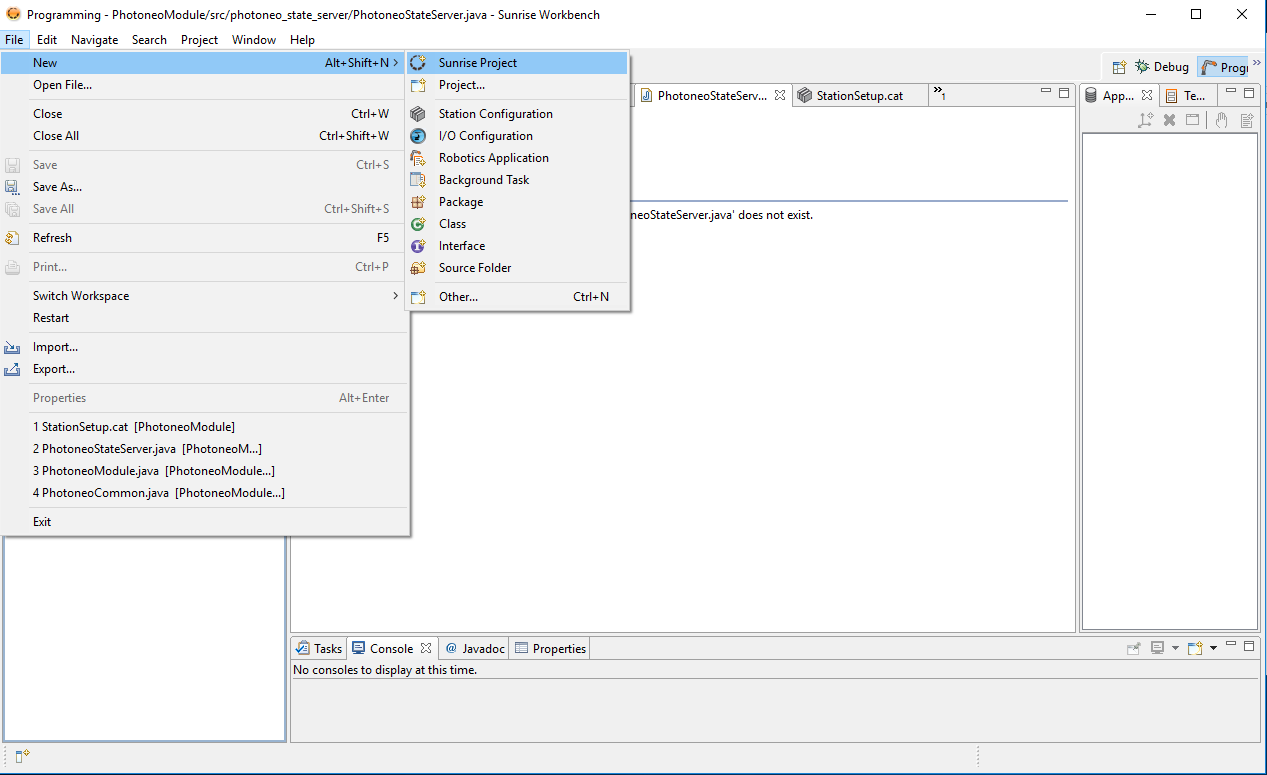Maximize the editor area

coord(1064,93)
